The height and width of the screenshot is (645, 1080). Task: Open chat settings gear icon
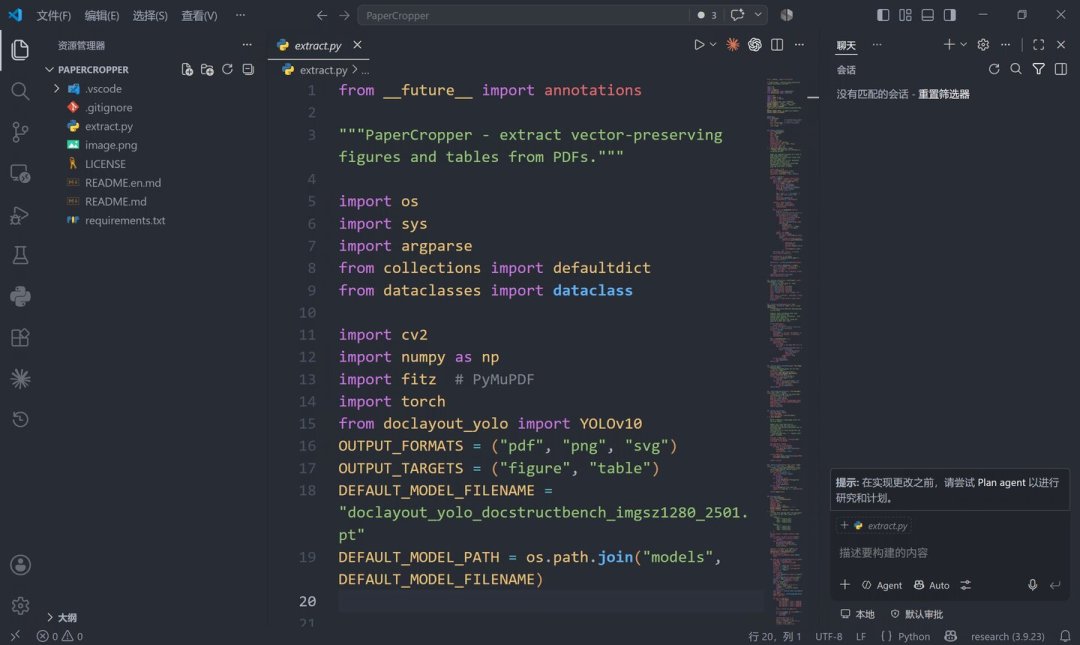click(x=984, y=45)
